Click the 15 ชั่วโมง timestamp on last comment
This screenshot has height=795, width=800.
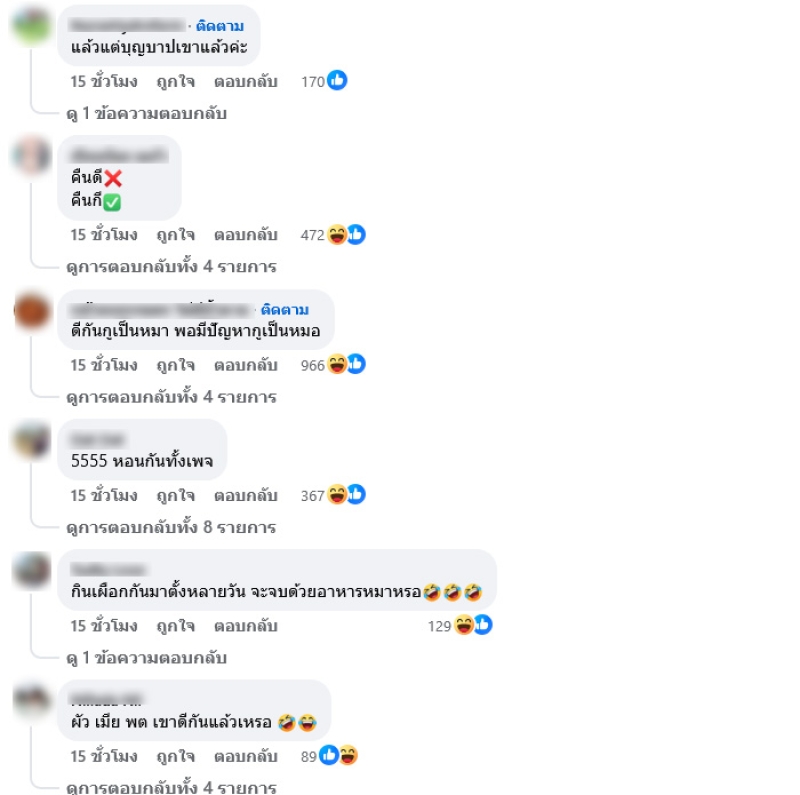tap(104, 756)
